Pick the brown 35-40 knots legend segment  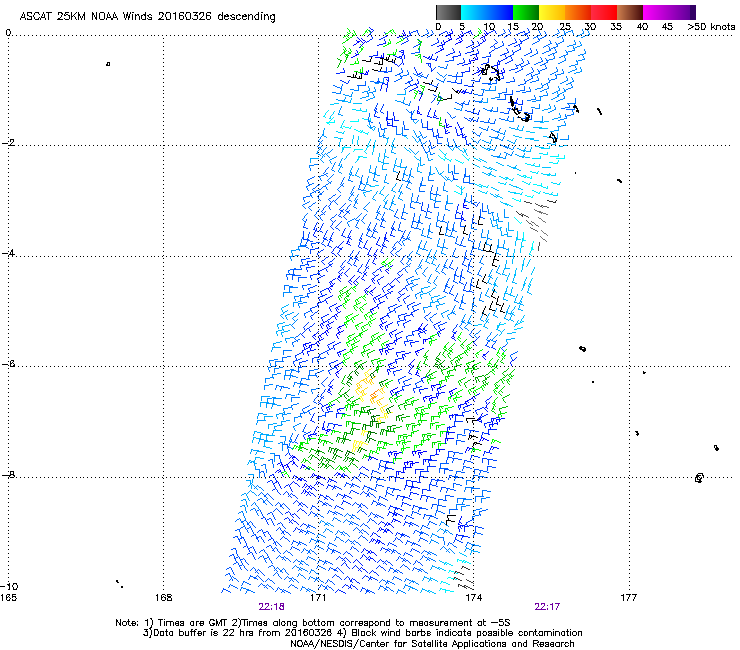[x=630, y=12]
